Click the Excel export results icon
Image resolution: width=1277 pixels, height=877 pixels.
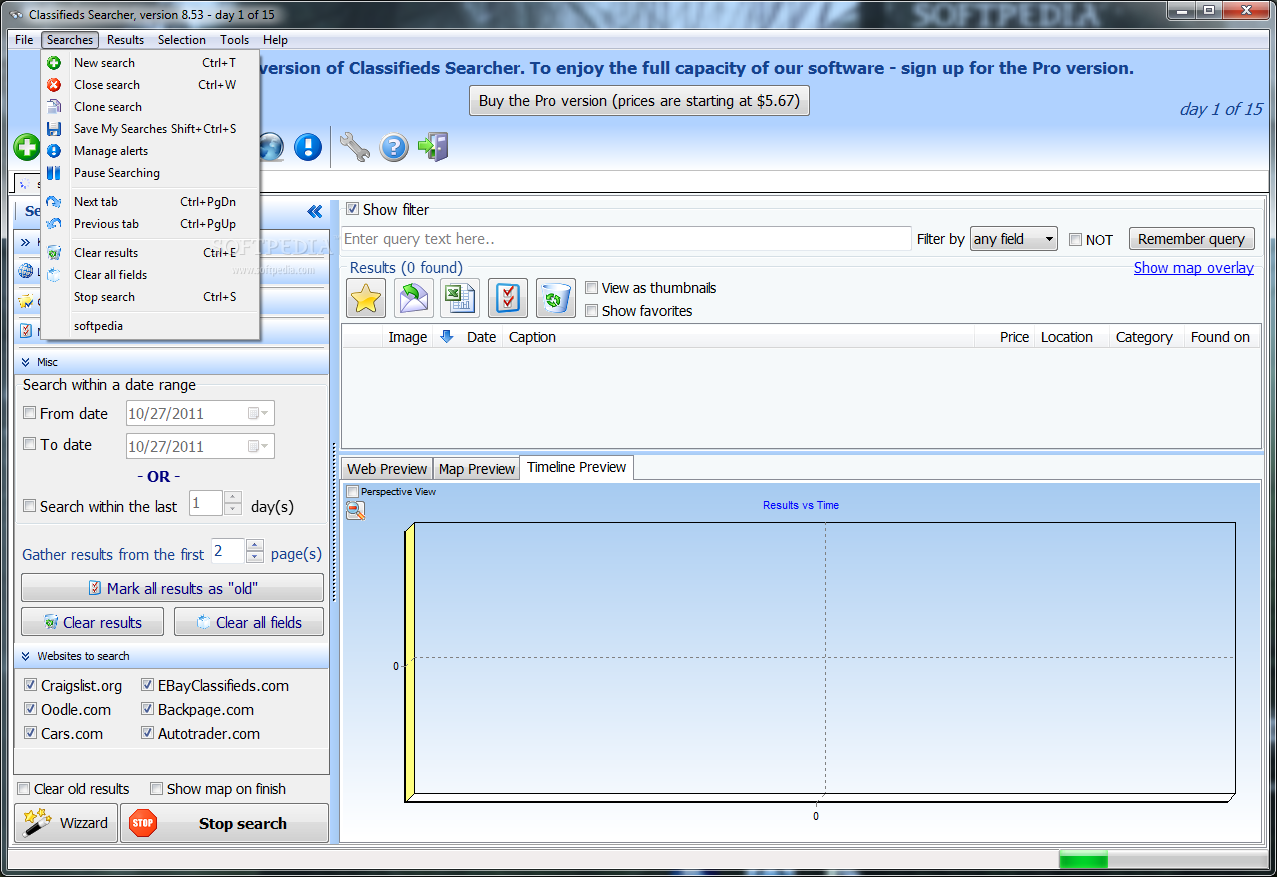point(460,298)
